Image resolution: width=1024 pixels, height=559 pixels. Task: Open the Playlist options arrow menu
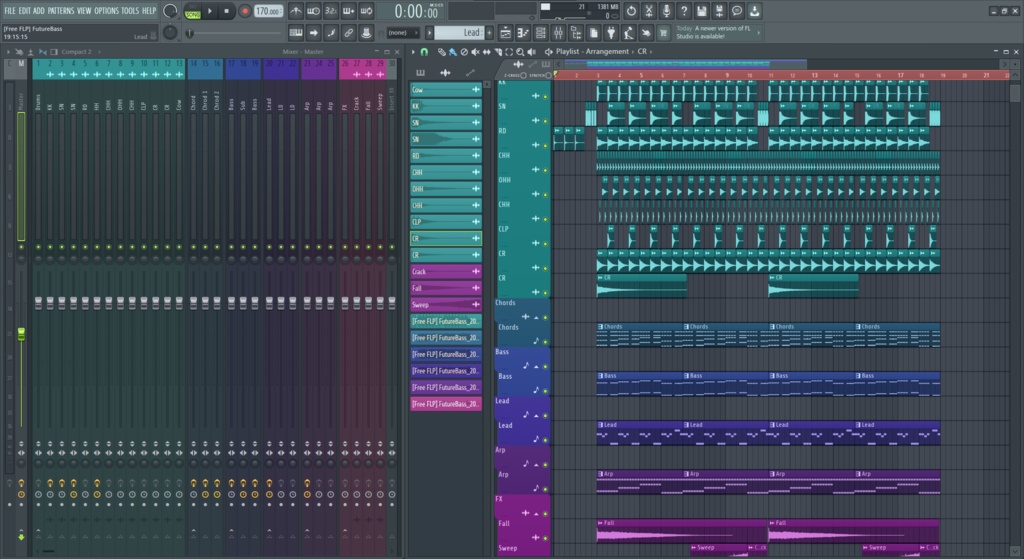point(413,52)
